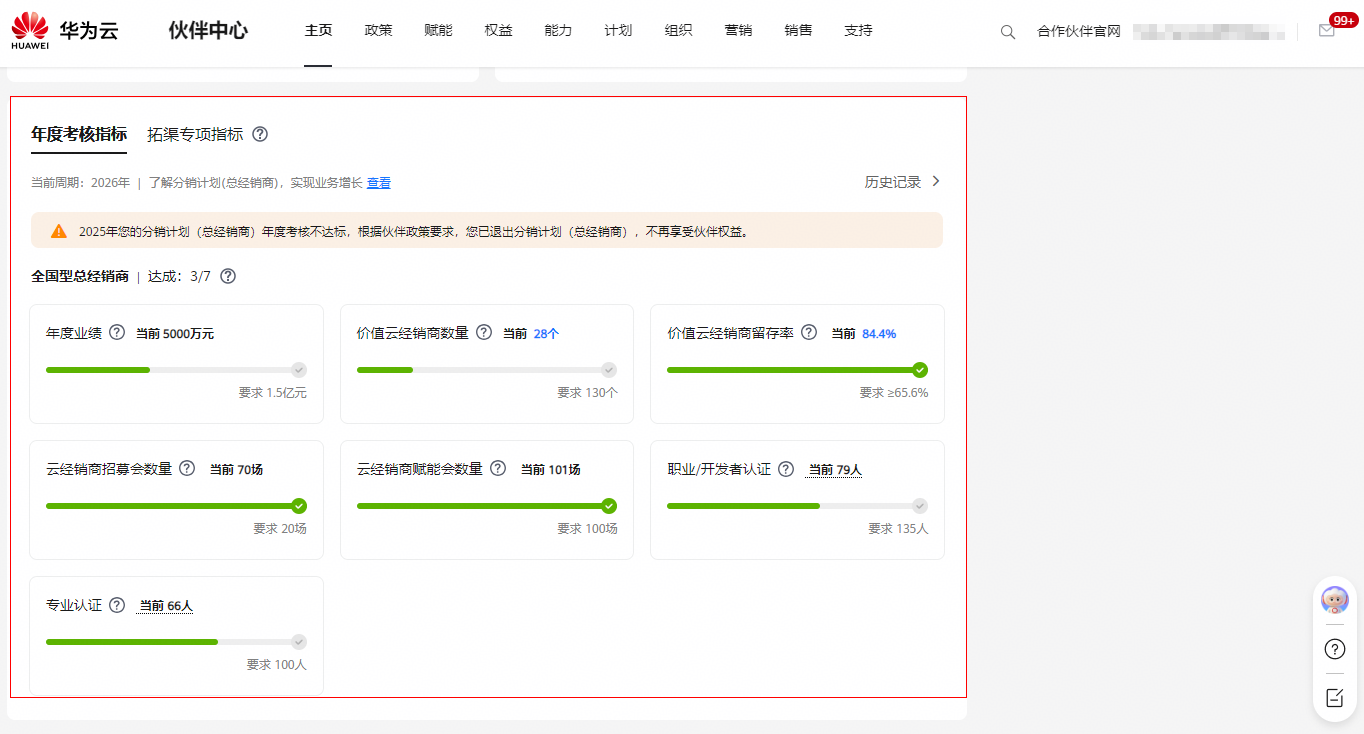Click the orange warning triangle icon
The height and width of the screenshot is (734, 1364).
[x=59, y=231]
